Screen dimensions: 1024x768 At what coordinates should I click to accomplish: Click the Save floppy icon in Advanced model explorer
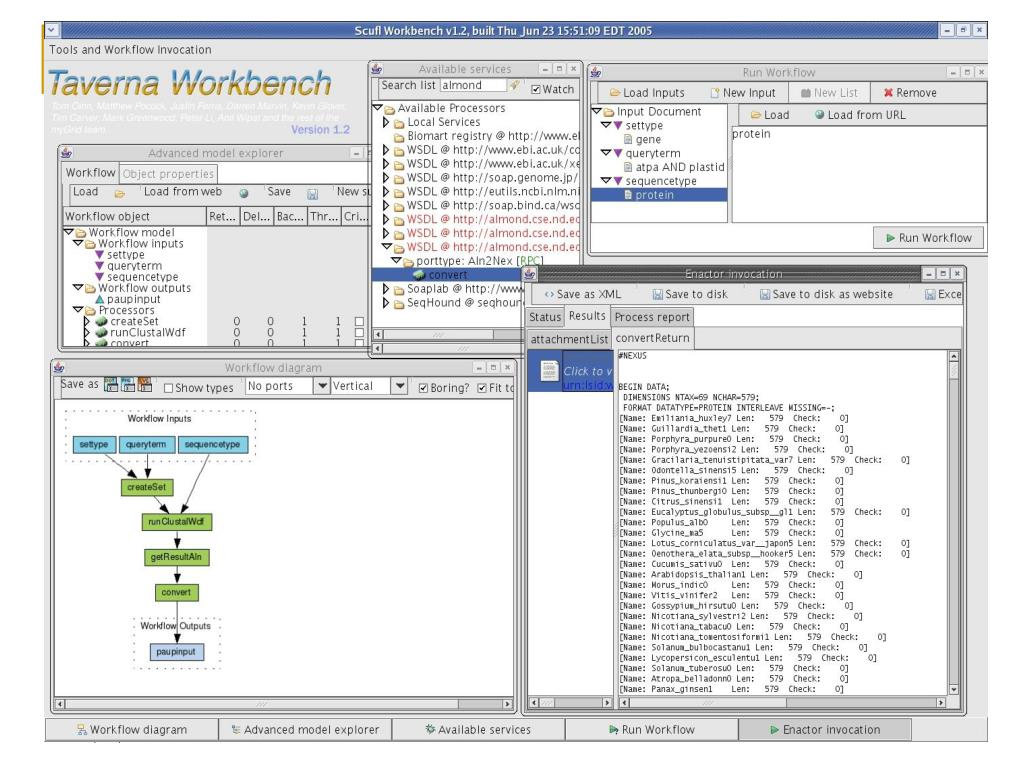312,193
